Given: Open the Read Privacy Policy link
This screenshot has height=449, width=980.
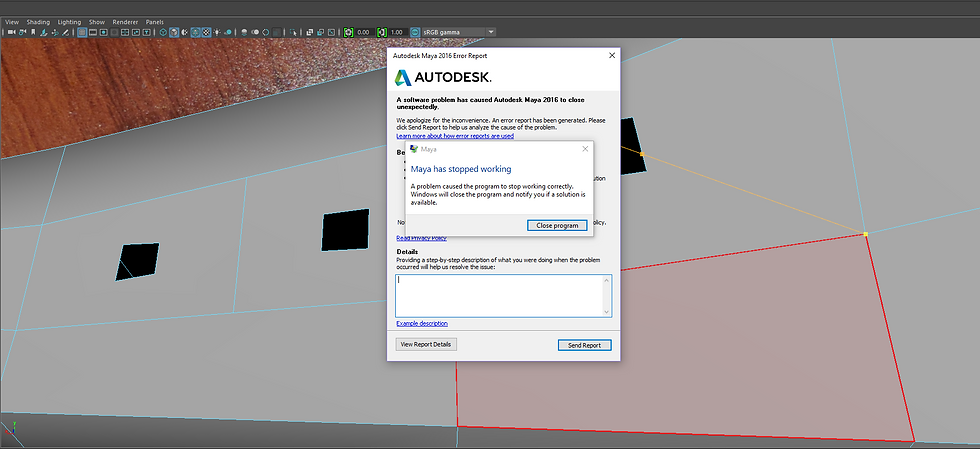Looking at the screenshot, I should pos(421,238).
